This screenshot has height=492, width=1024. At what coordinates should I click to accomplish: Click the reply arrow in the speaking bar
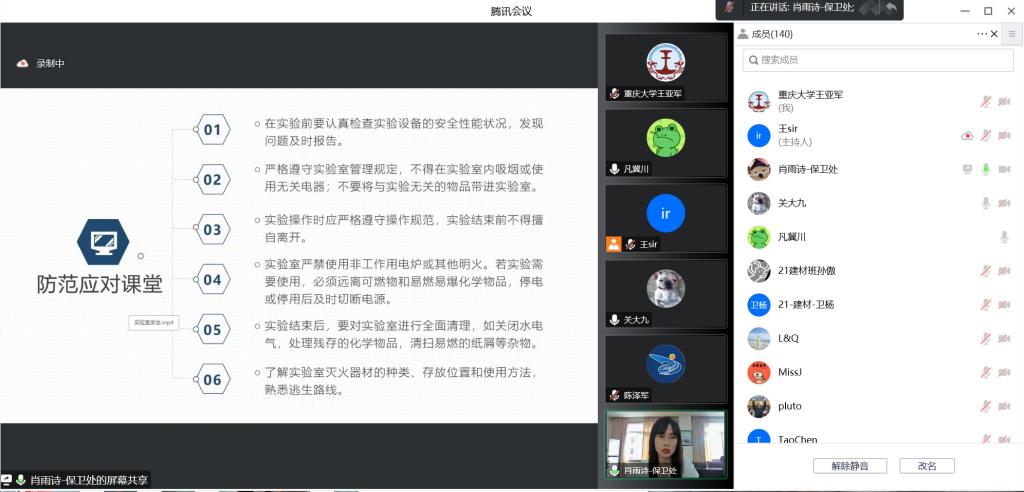tap(889, 8)
